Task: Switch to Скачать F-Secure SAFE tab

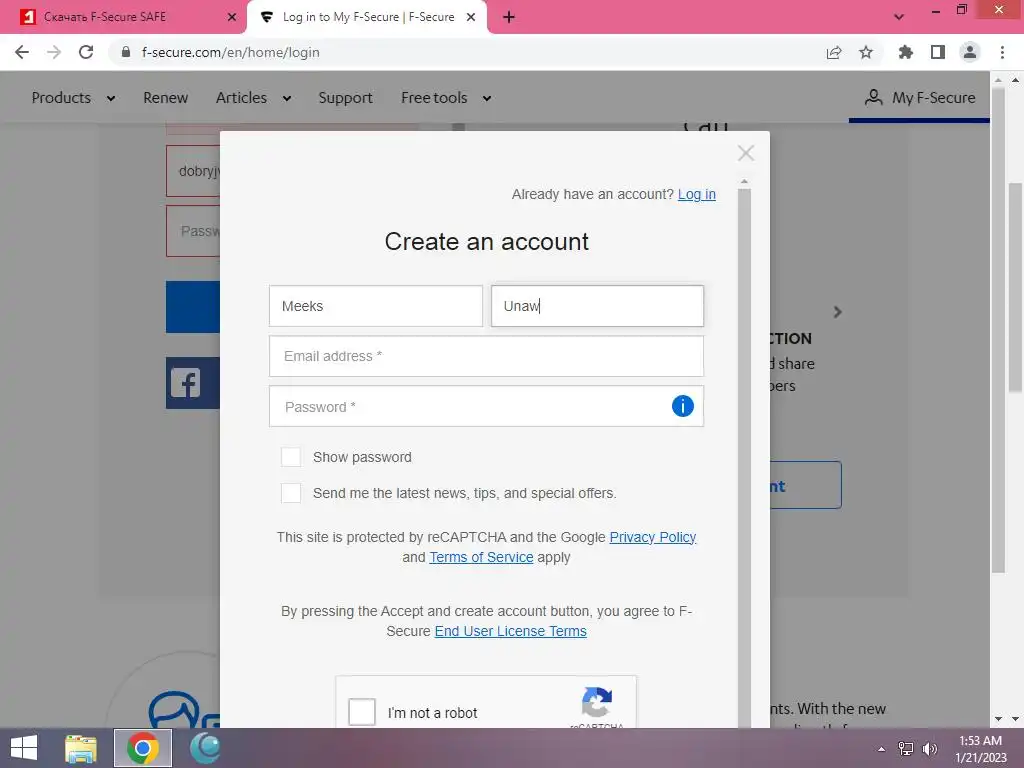Action: (123, 17)
